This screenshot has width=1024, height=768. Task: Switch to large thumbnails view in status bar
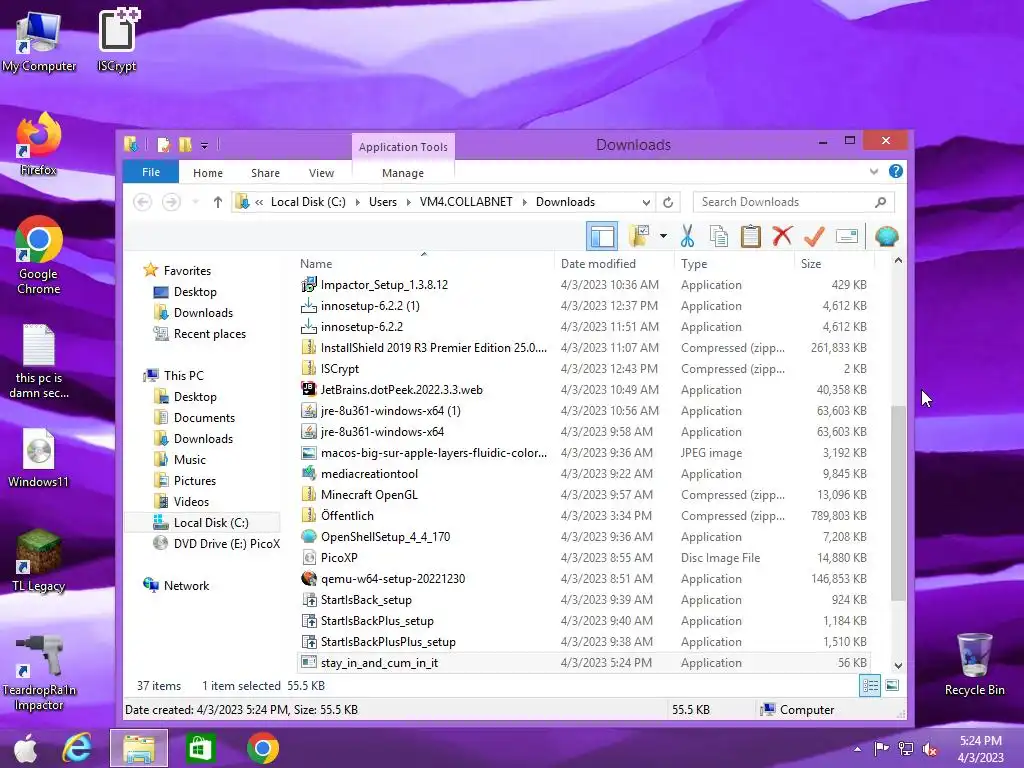892,686
